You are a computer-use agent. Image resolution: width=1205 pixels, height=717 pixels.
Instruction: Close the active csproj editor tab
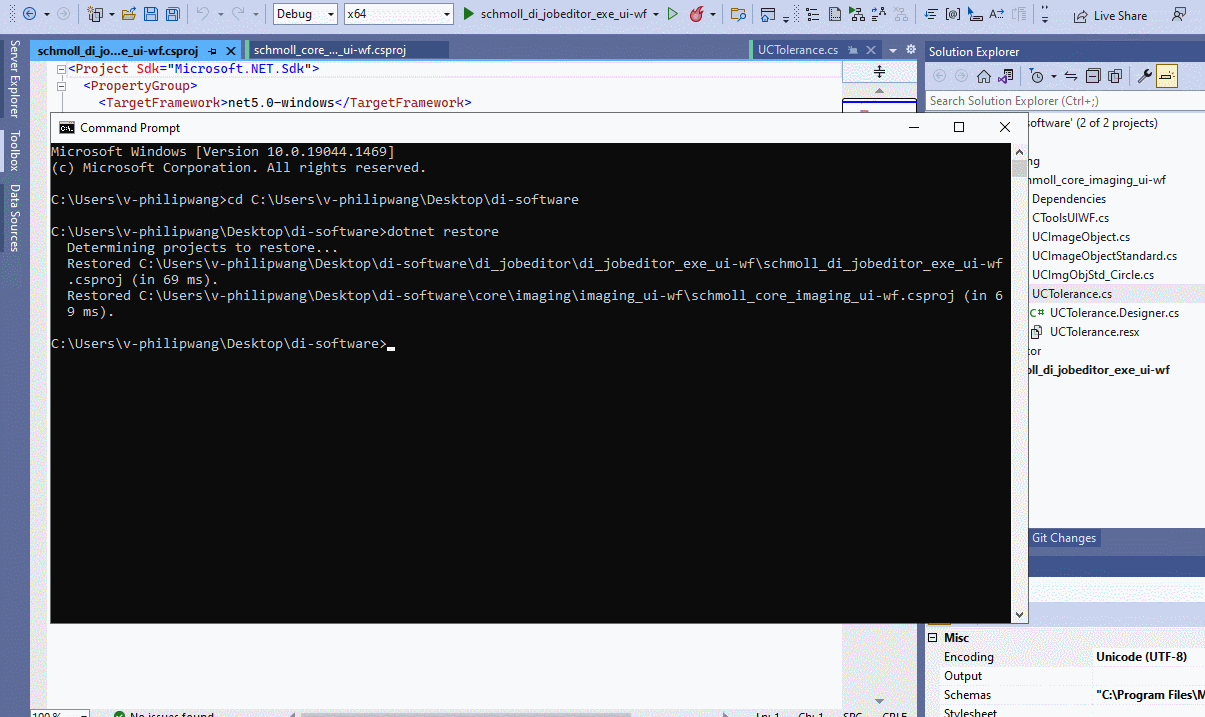231,50
